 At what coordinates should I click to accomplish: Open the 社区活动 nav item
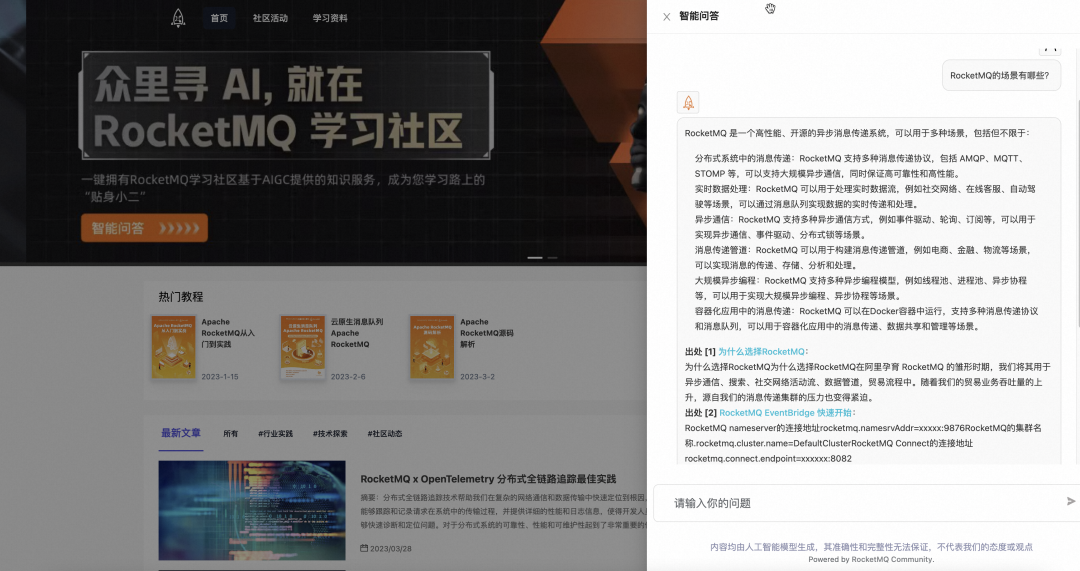click(270, 18)
